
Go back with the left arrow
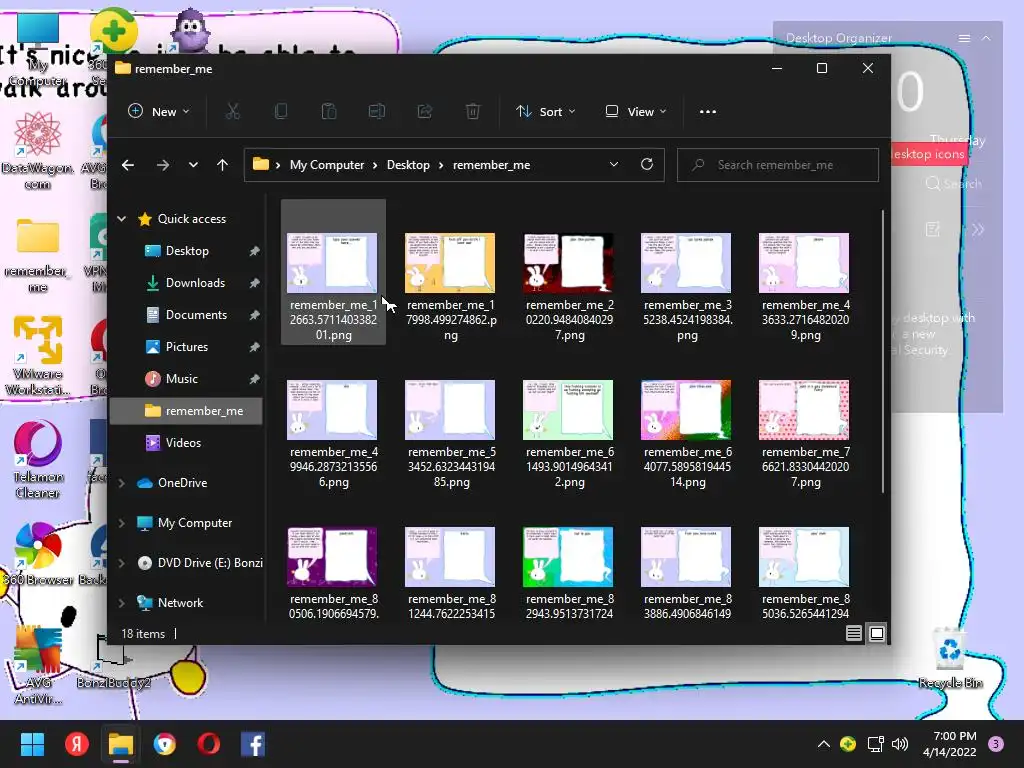128,165
